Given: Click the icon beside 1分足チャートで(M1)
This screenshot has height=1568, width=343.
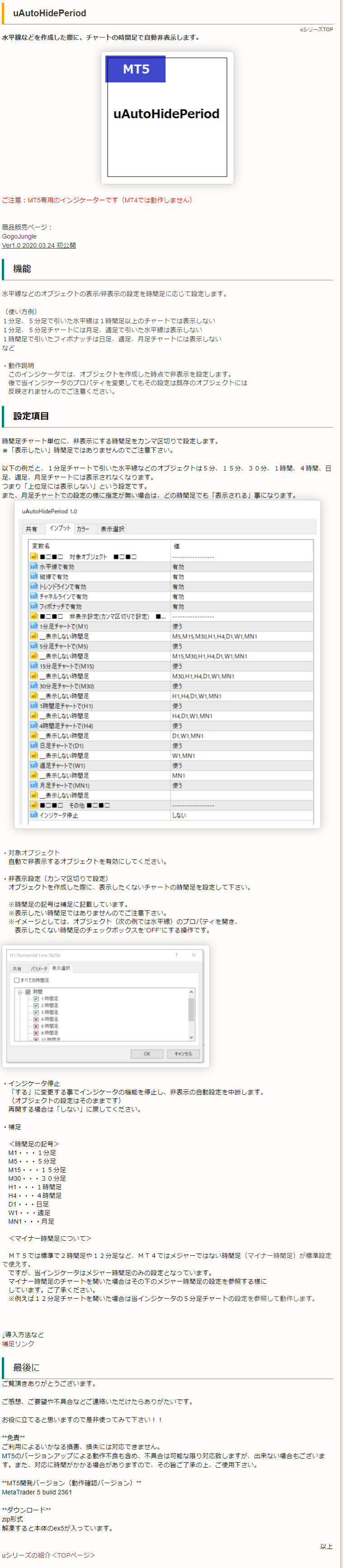Looking at the screenshot, I should tap(33, 626).
